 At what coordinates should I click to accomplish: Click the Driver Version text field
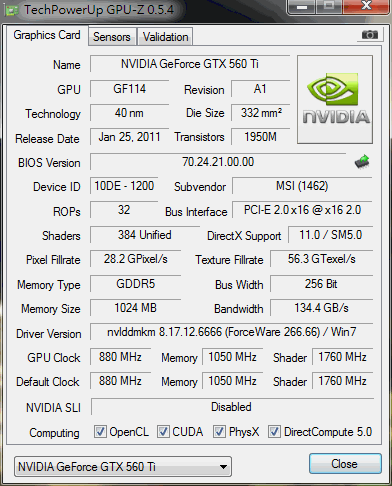point(231,332)
